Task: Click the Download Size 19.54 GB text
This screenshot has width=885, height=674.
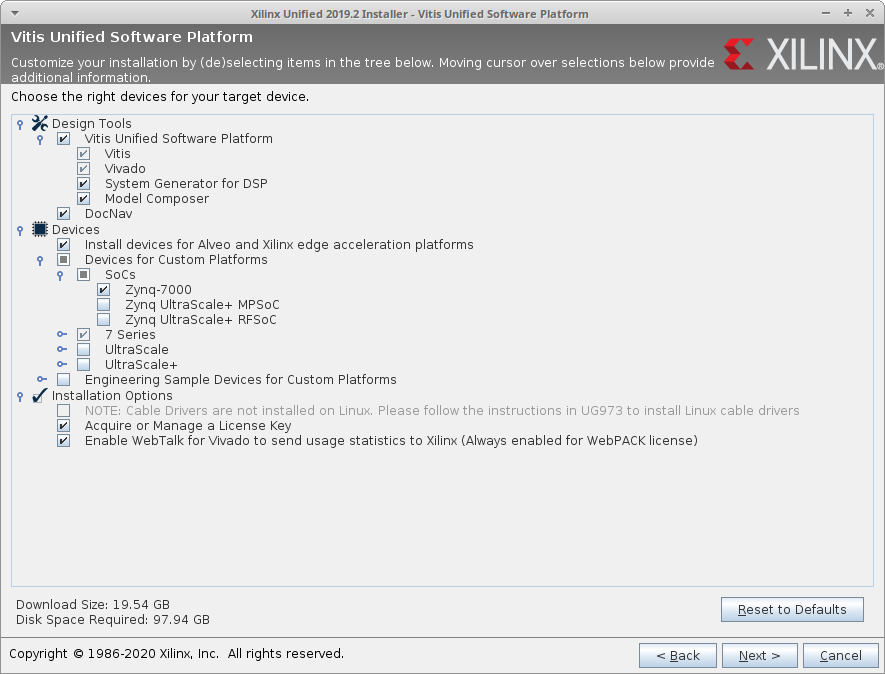Action: click(x=93, y=605)
